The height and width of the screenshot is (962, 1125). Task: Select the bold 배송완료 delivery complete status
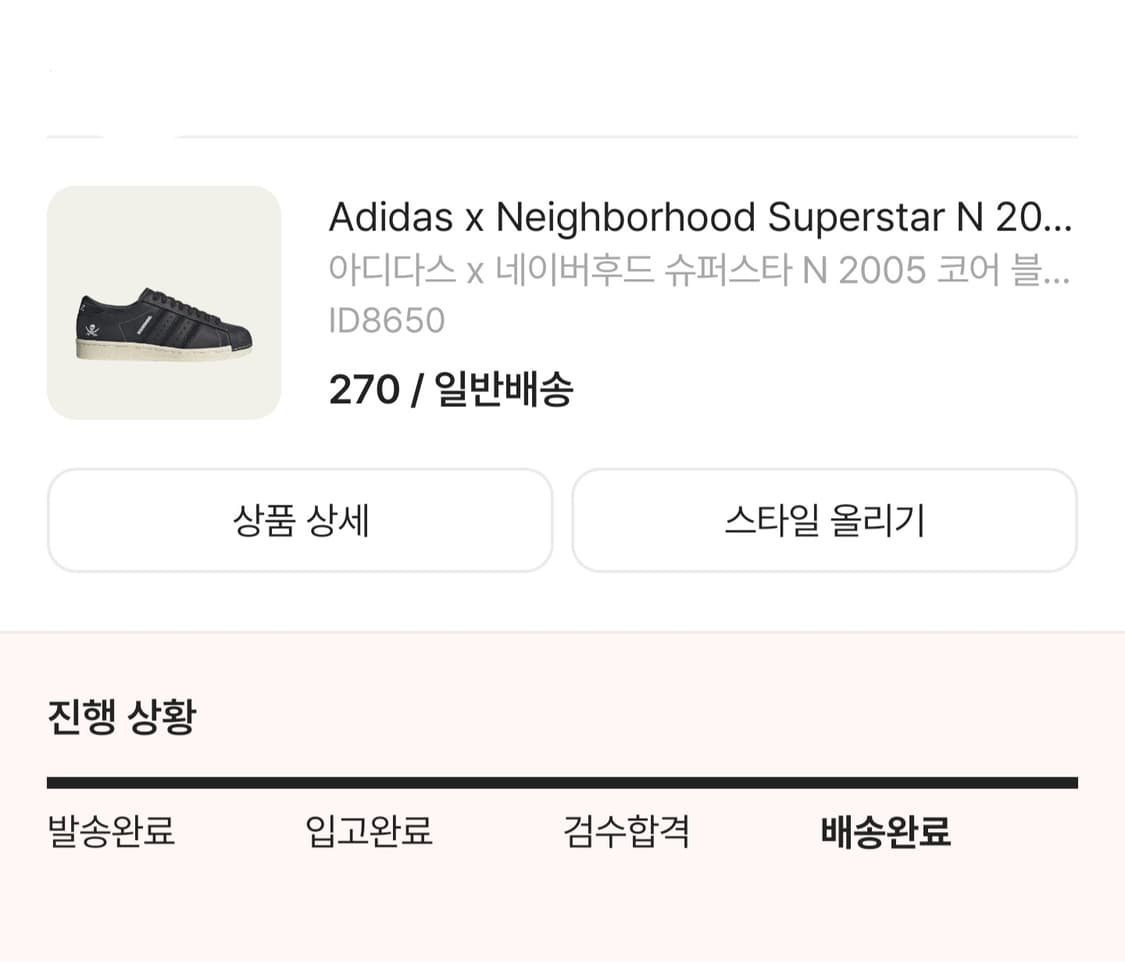pos(884,832)
